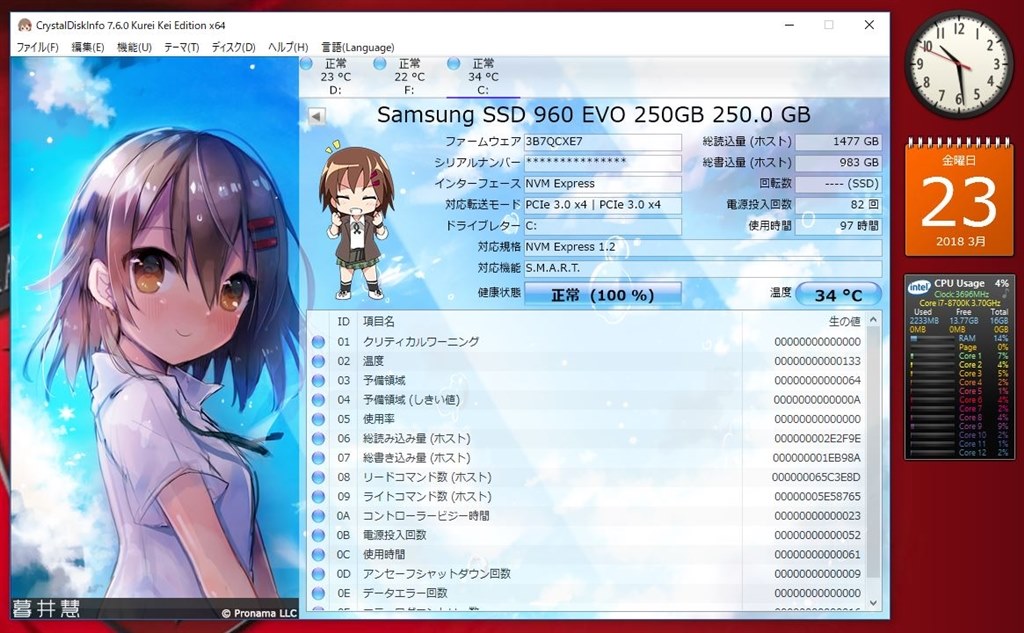Viewport: 1024px width, 633px height.
Task: Click the analog clock desktop gadget
Action: [958, 63]
